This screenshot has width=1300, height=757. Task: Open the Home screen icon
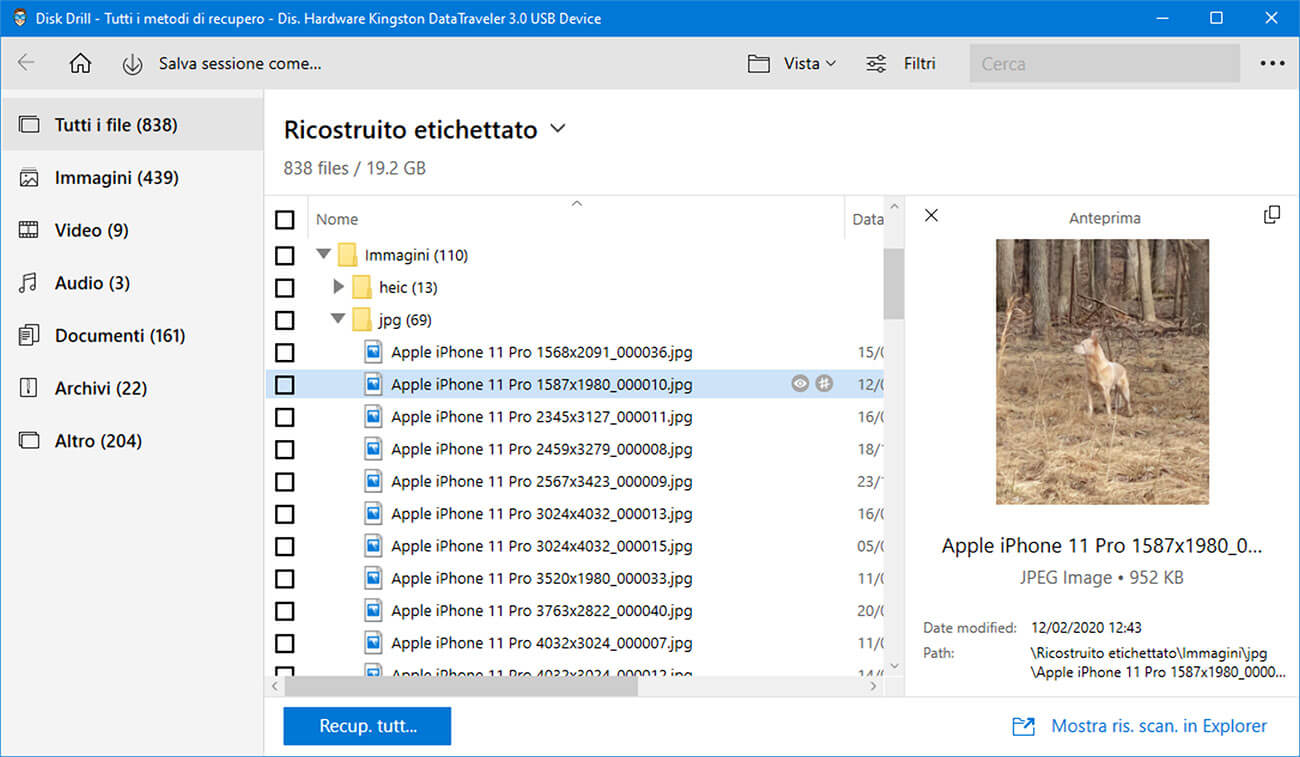pos(80,63)
